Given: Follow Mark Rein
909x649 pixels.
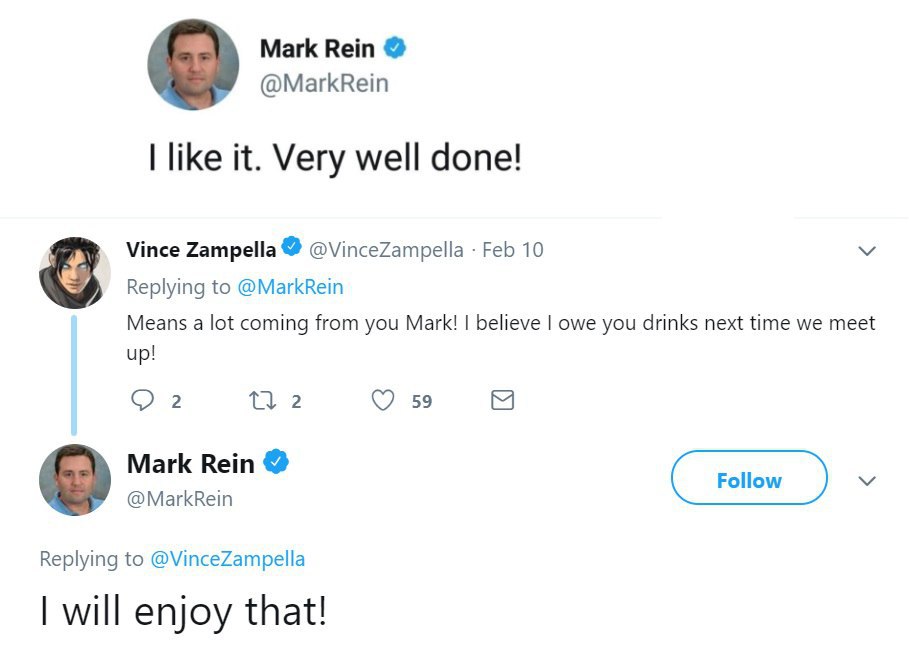Looking at the screenshot, I should 748,480.
